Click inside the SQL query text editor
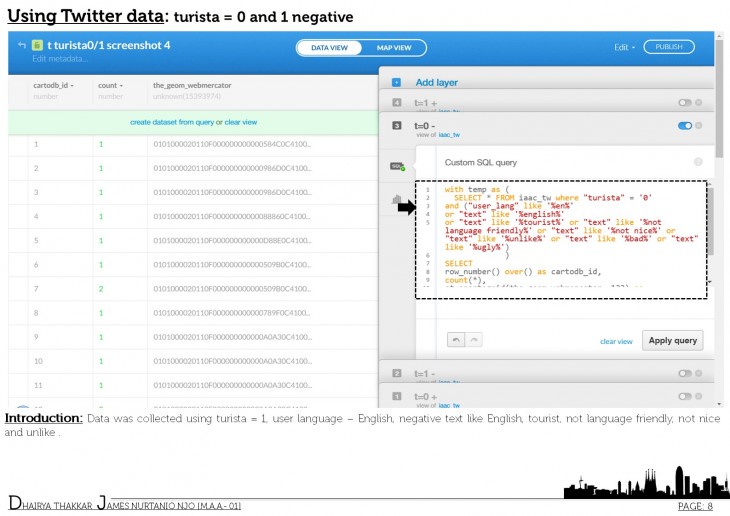The image size is (730, 516). pyautogui.click(x=560, y=238)
